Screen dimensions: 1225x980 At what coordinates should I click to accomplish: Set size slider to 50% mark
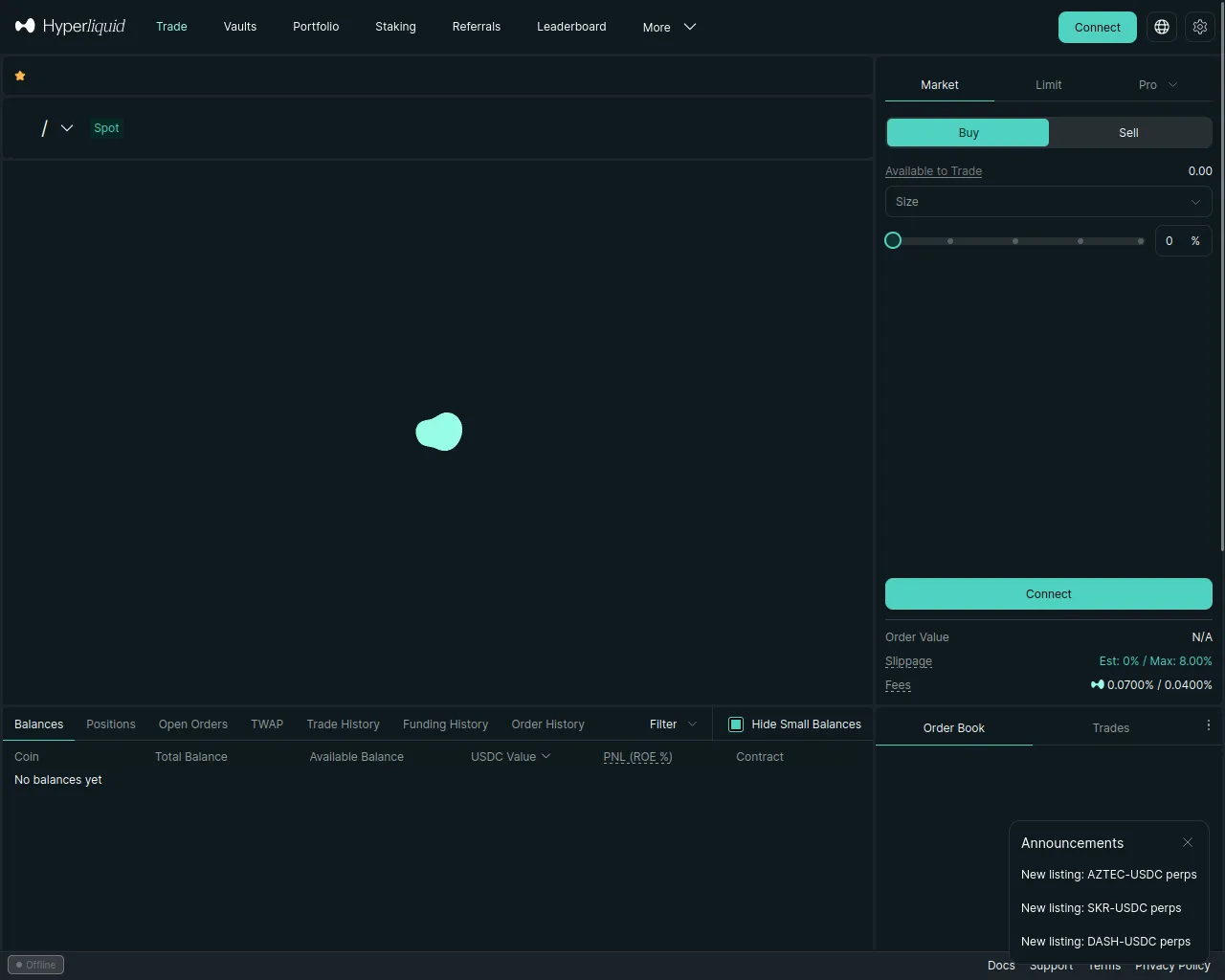[x=1015, y=241]
